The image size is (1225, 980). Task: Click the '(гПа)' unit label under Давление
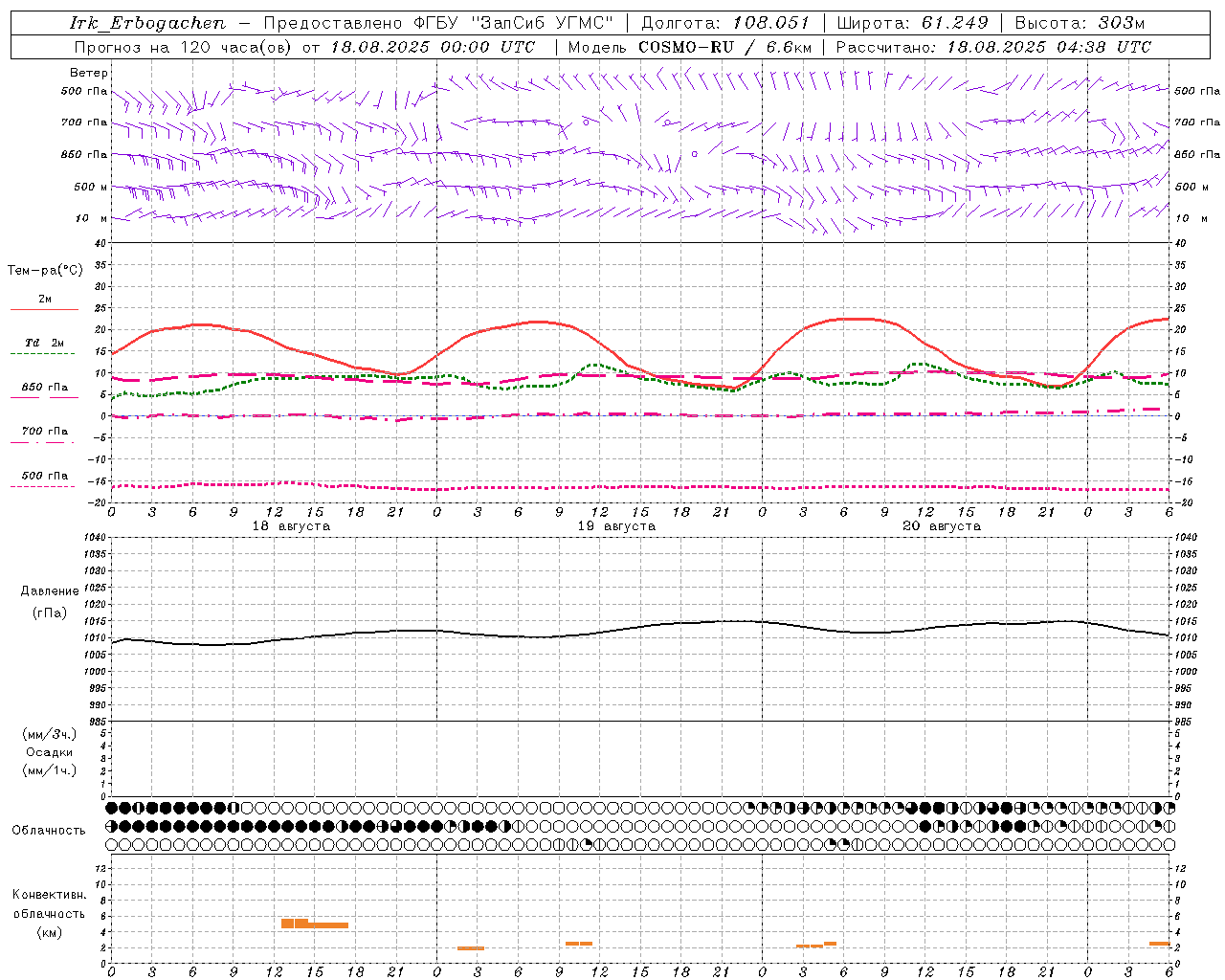click(50, 612)
